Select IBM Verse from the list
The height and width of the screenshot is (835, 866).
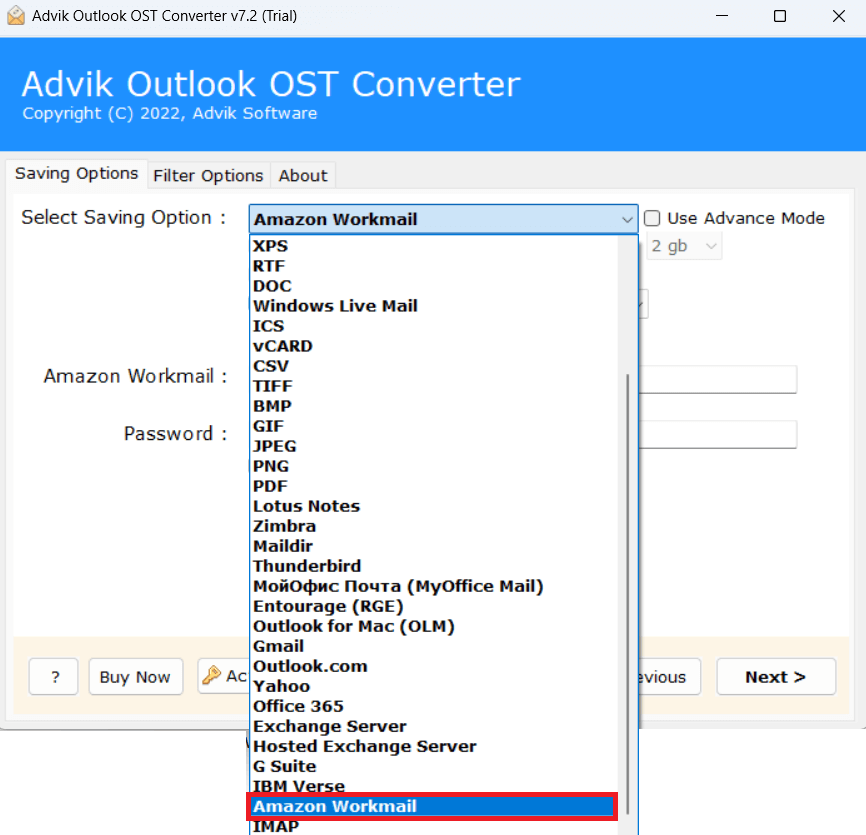[x=434, y=785]
